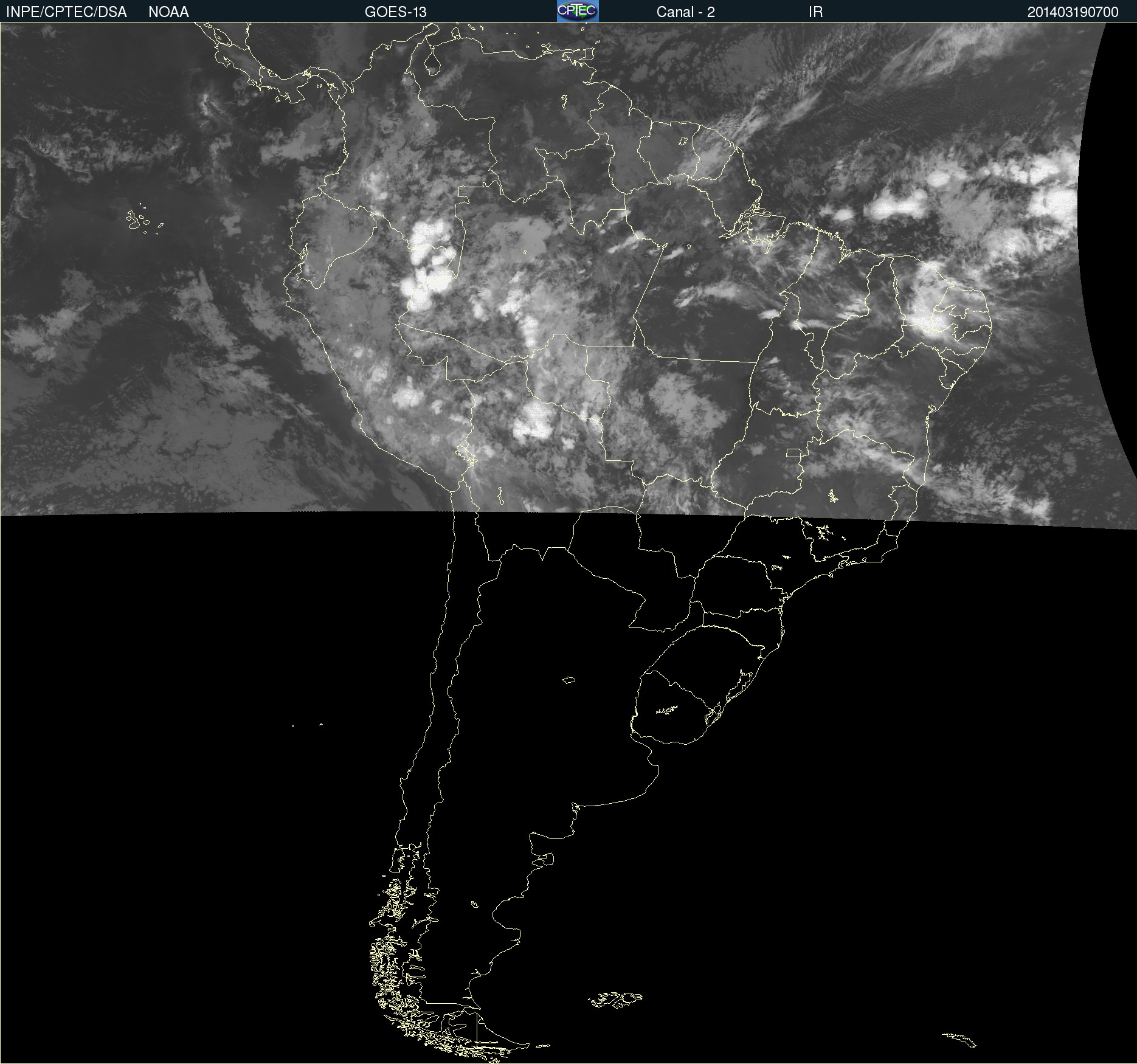This screenshot has height=1064, width=1137.
Task: Click the IR label in the header
Action: (x=815, y=12)
